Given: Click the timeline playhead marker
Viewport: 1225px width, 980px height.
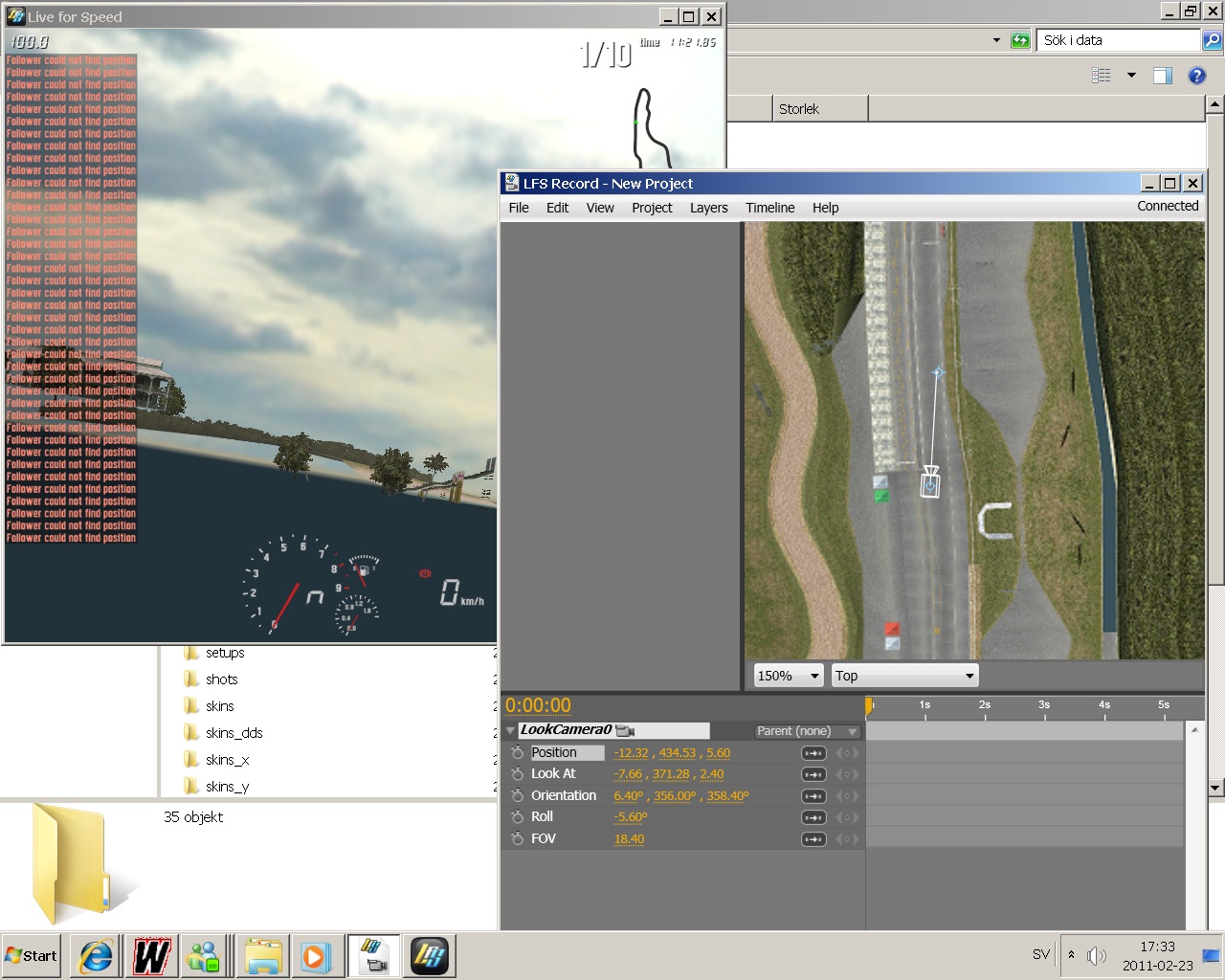Looking at the screenshot, I should 868,706.
